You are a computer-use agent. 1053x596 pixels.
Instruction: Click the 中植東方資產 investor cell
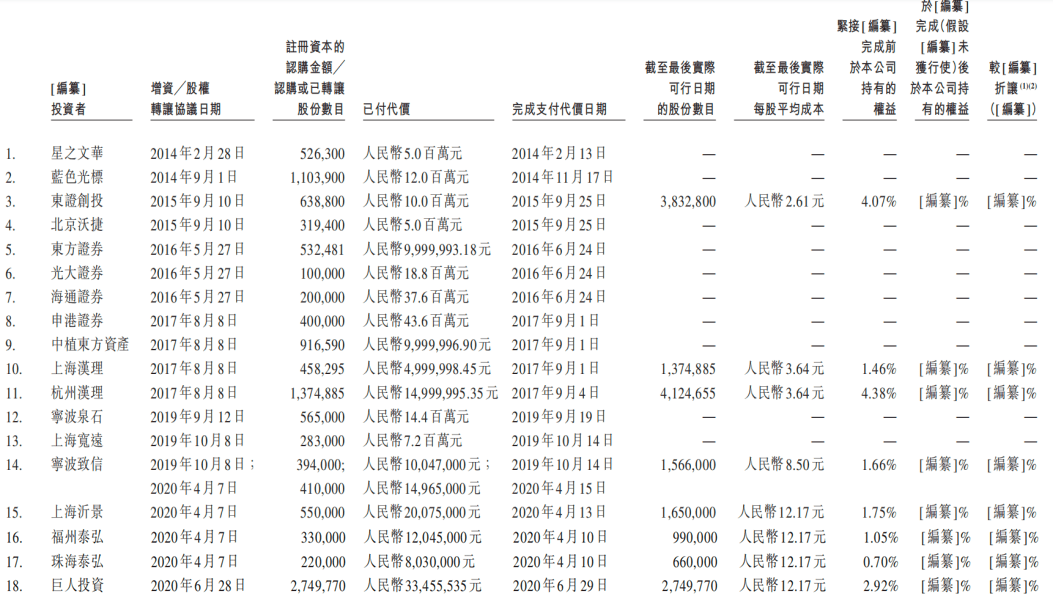coord(90,345)
